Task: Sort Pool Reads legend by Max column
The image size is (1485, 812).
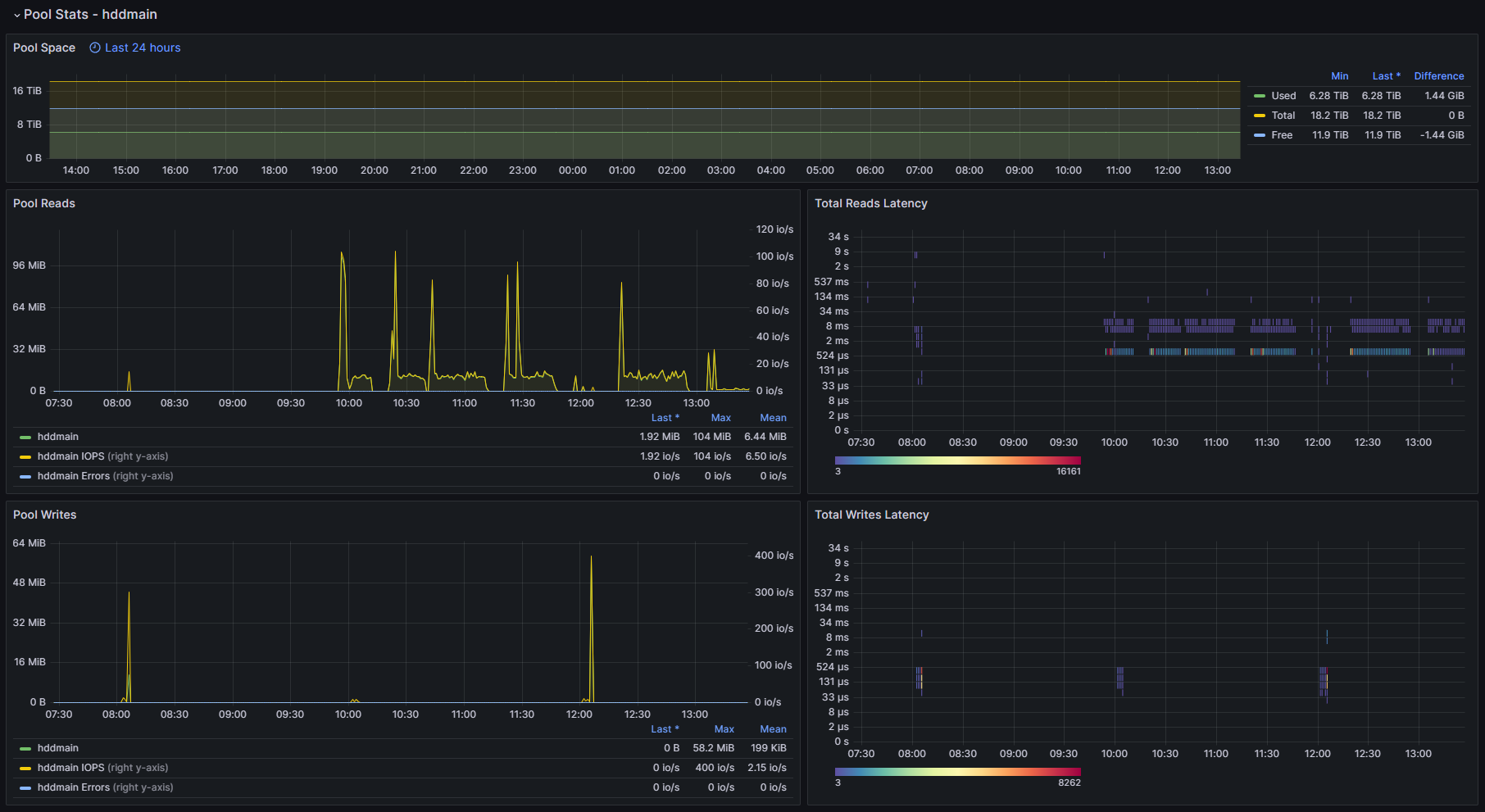Action: click(x=720, y=418)
